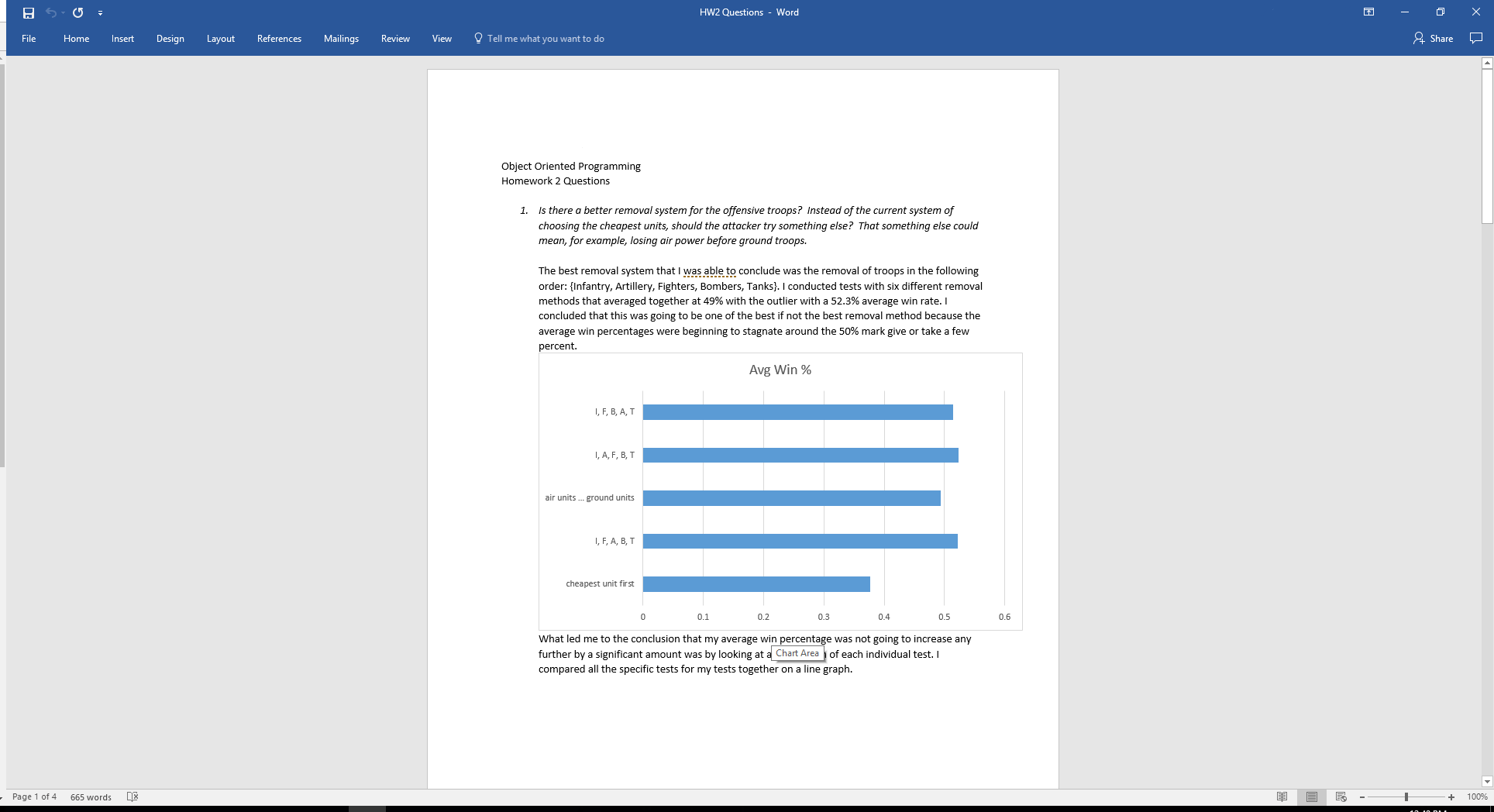Click the Tell me what you want to do box
The height and width of the screenshot is (812, 1494).
click(546, 39)
